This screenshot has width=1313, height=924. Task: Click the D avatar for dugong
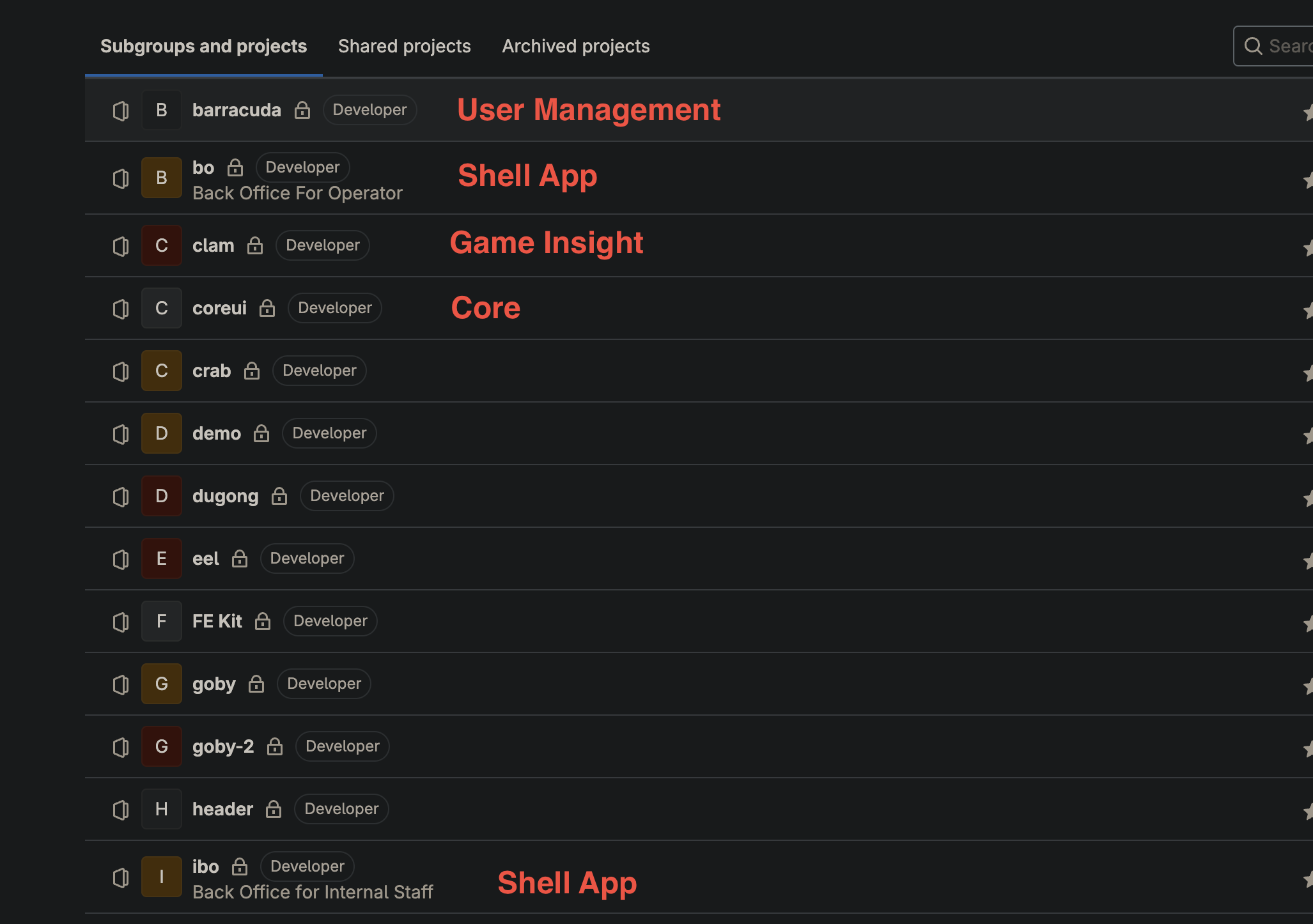tap(162, 496)
